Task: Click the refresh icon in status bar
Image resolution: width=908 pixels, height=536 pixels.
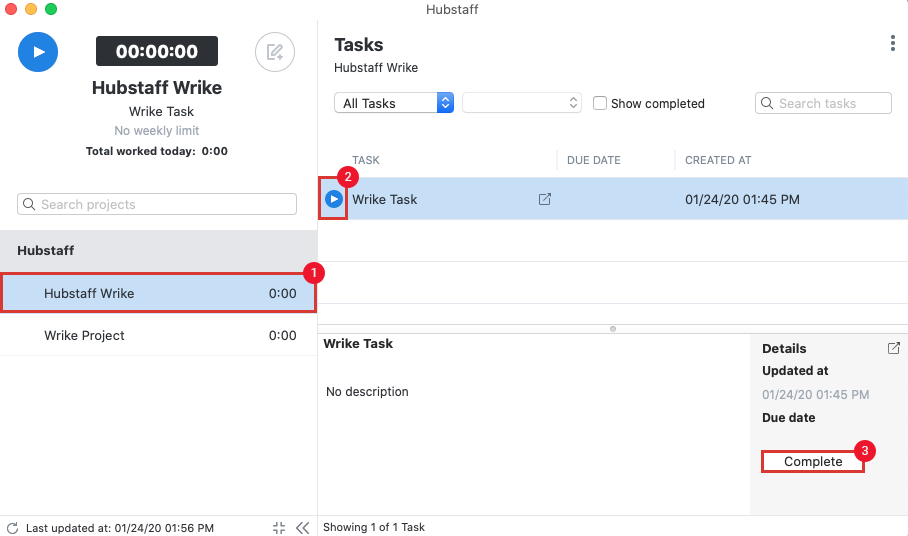Action: [x=12, y=528]
